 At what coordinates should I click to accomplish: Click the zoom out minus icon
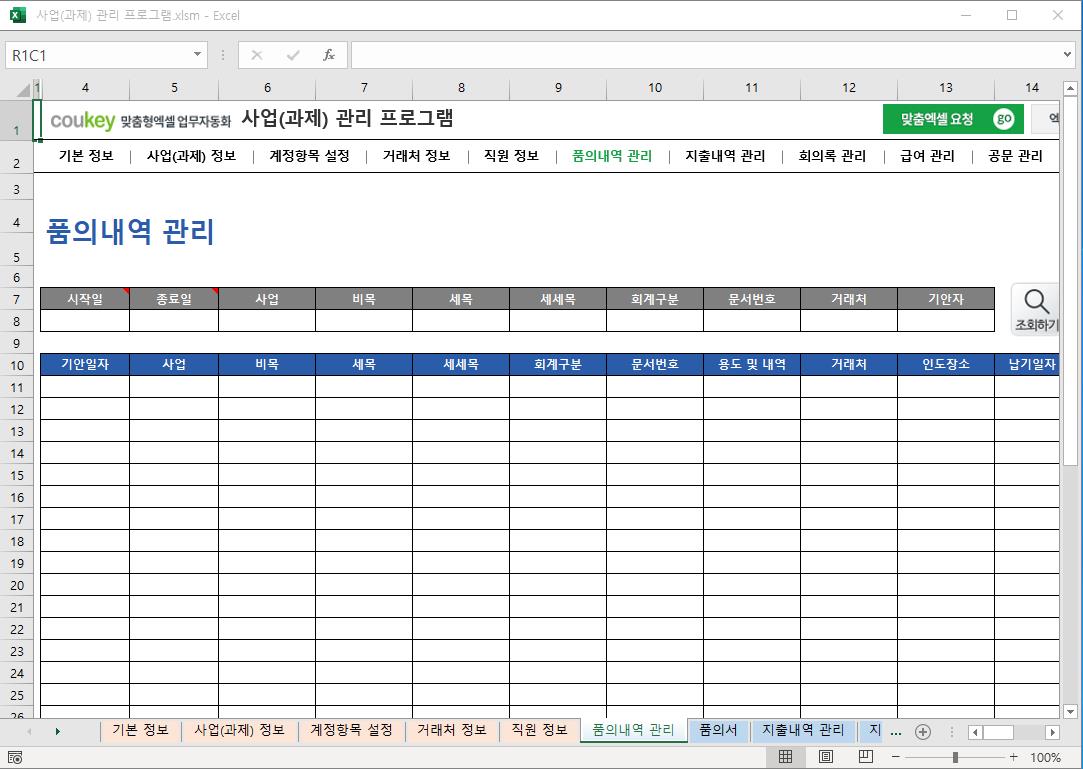pos(896,757)
